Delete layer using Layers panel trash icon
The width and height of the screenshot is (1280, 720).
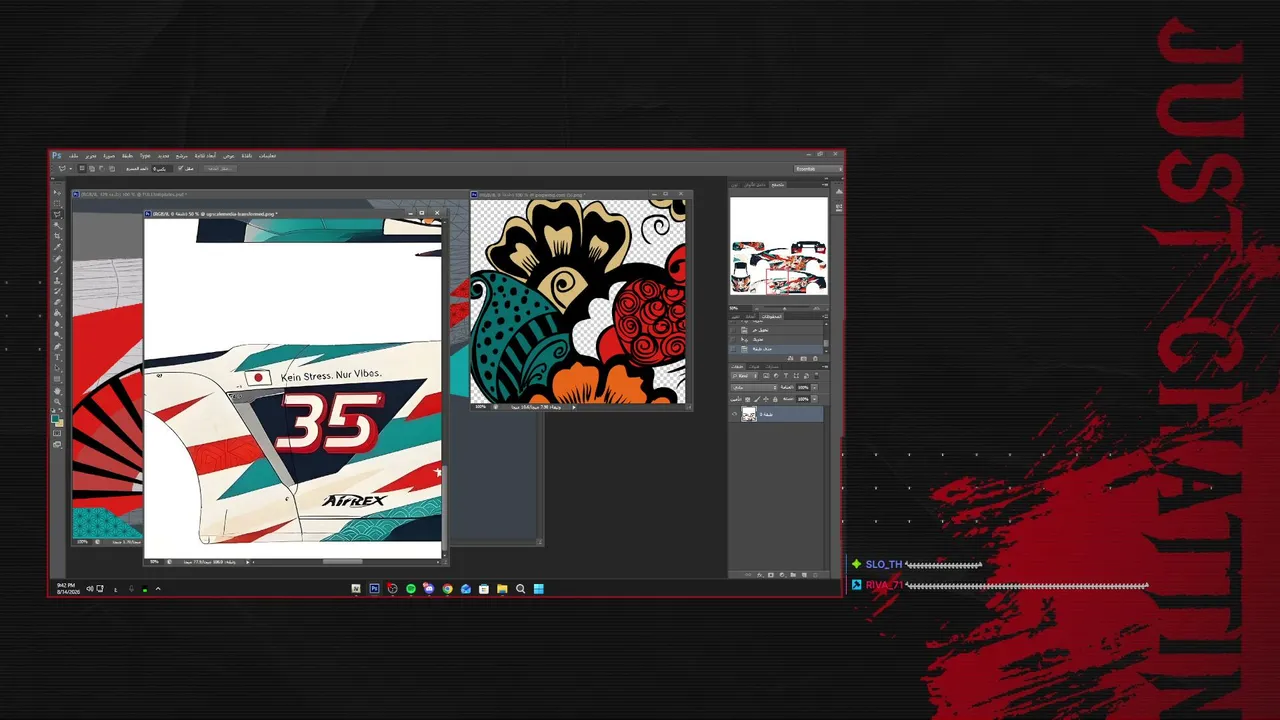coord(815,575)
